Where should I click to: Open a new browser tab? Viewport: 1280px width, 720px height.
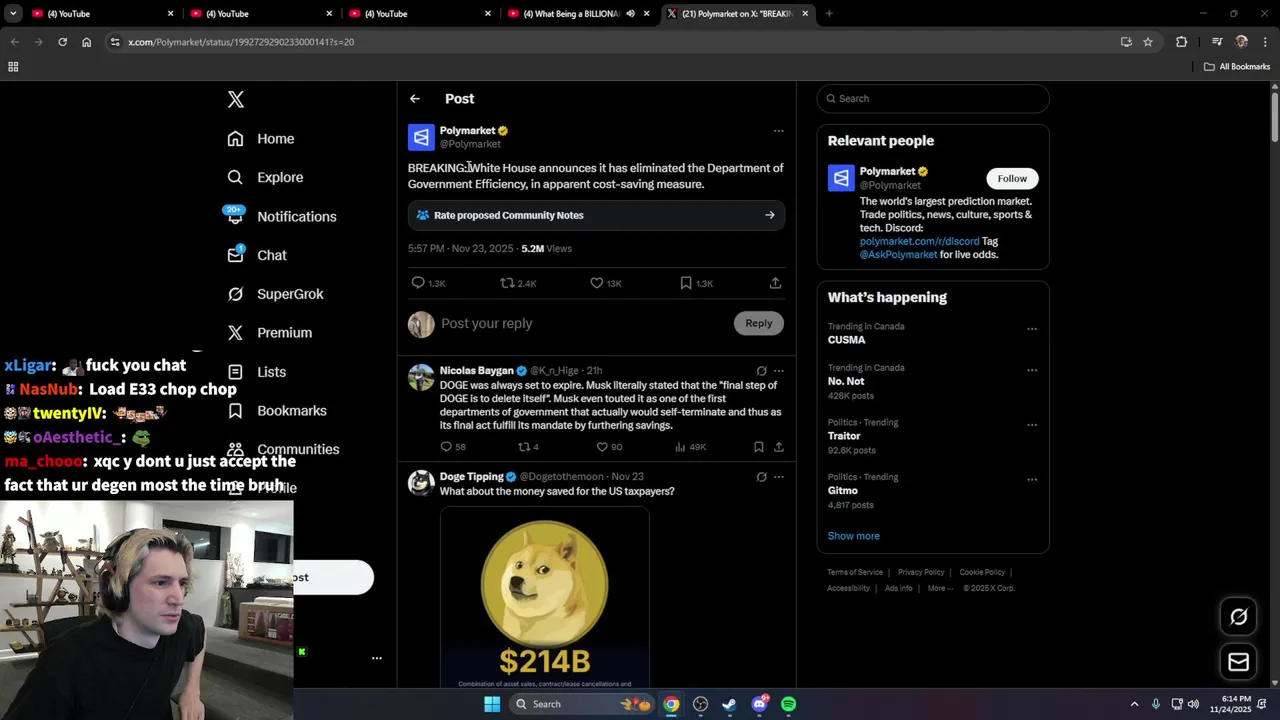pos(829,14)
